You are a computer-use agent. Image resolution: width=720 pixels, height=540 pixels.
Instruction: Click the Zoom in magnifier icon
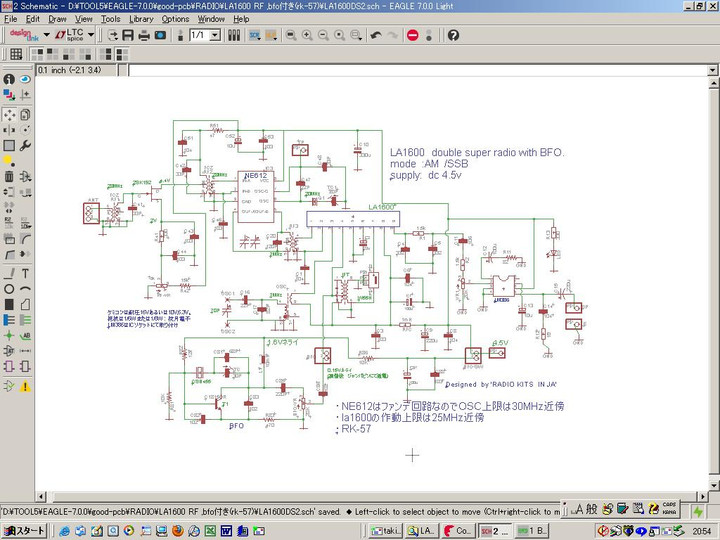[x=307, y=35]
